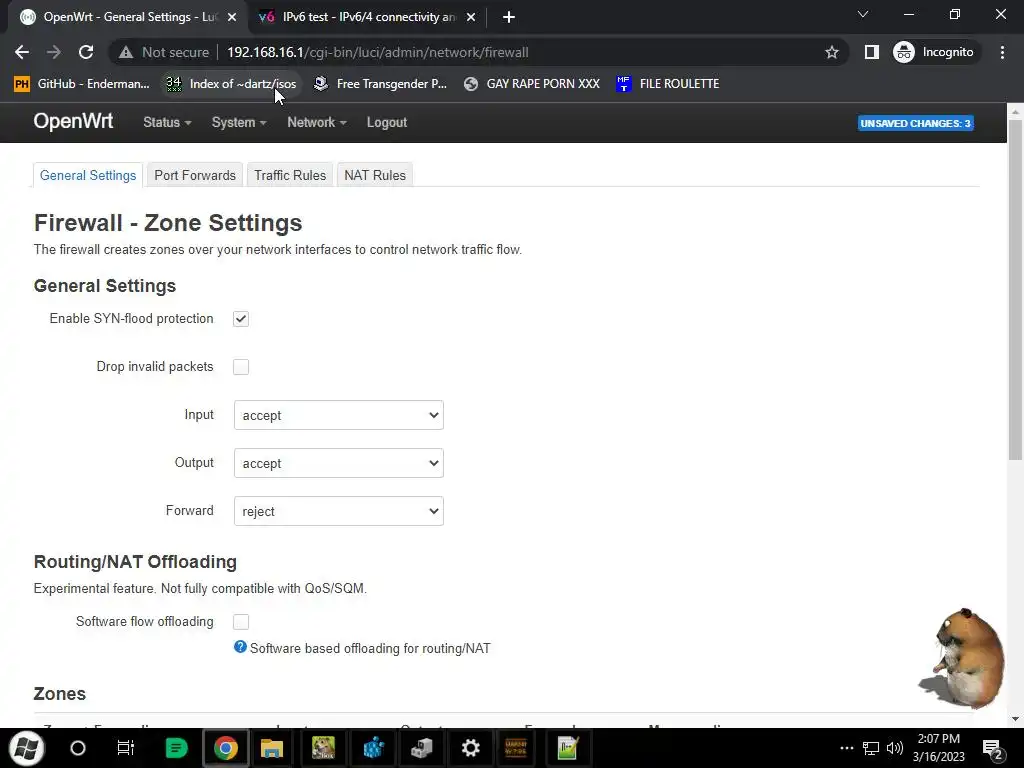The width and height of the screenshot is (1024, 768).
Task: Click the Logout menu item
Action: tap(387, 122)
